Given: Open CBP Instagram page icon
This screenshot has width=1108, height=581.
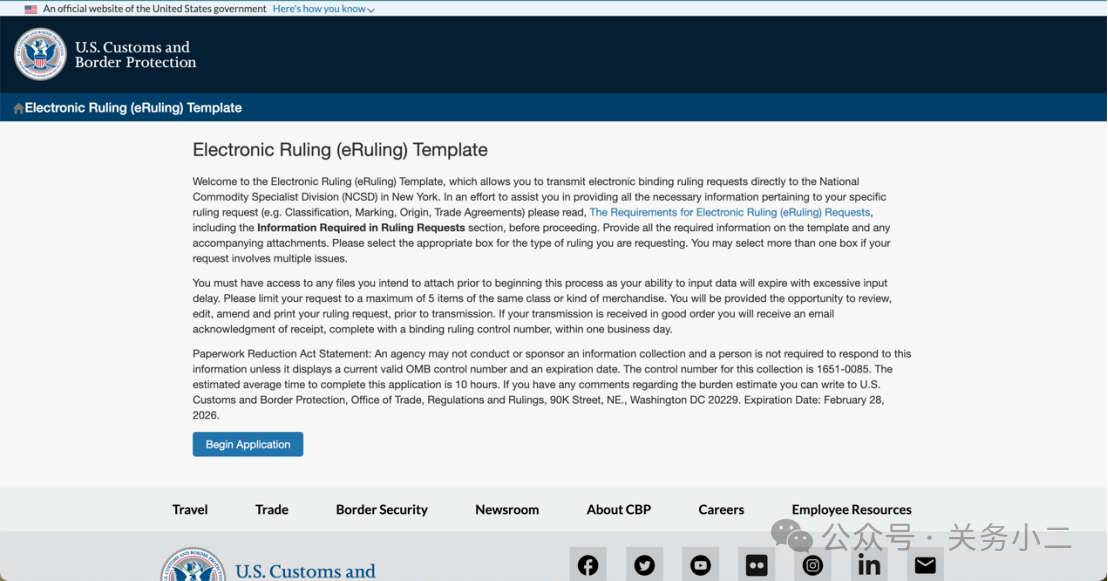Looking at the screenshot, I should click(x=813, y=565).
